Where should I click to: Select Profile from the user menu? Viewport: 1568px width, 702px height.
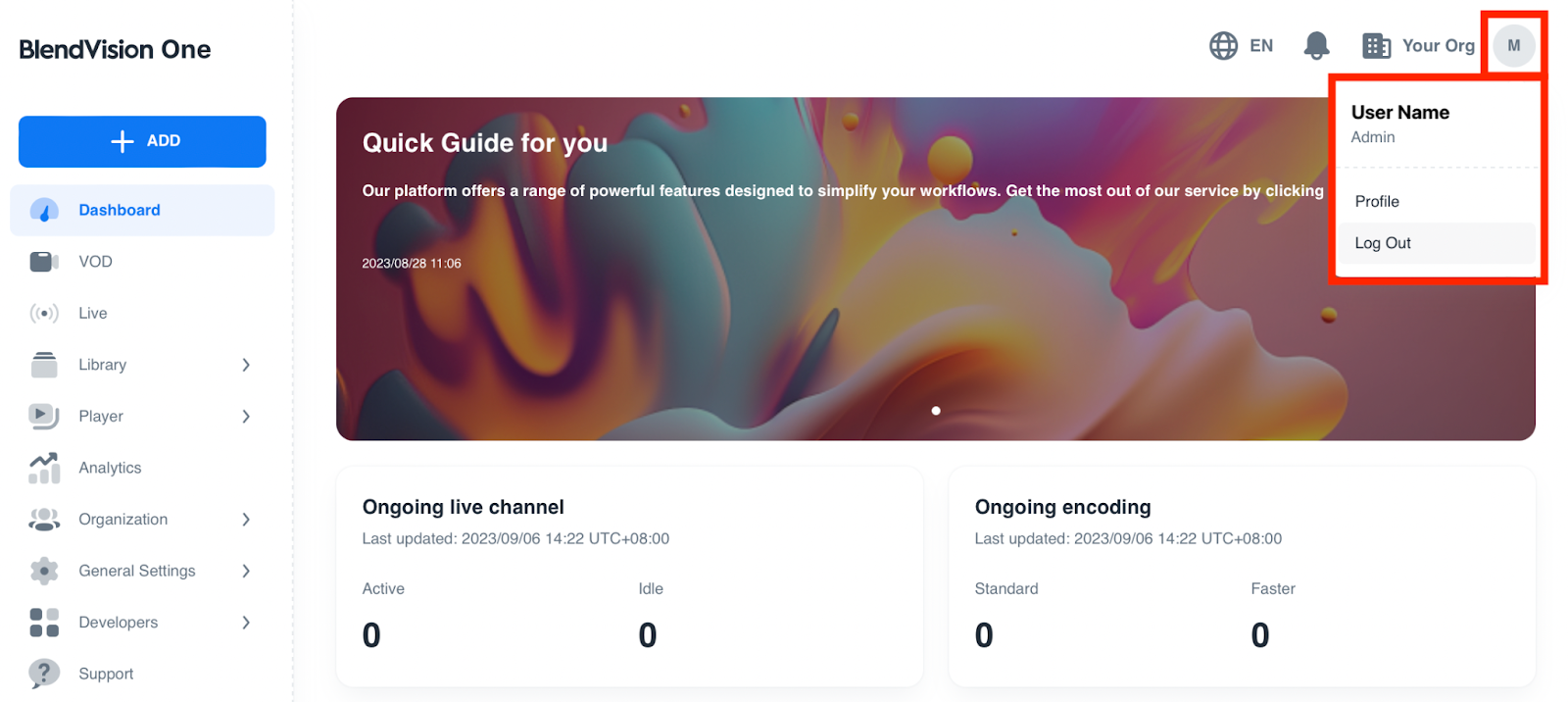coord(1377,201)
